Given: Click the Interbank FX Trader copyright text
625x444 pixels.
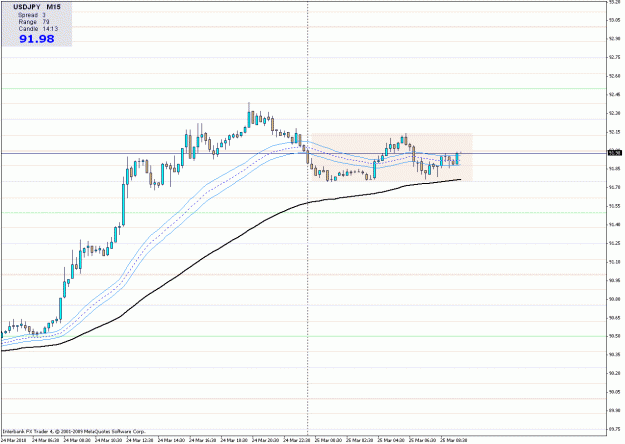Looking at the screenshot, I should (x=74, y=432).
